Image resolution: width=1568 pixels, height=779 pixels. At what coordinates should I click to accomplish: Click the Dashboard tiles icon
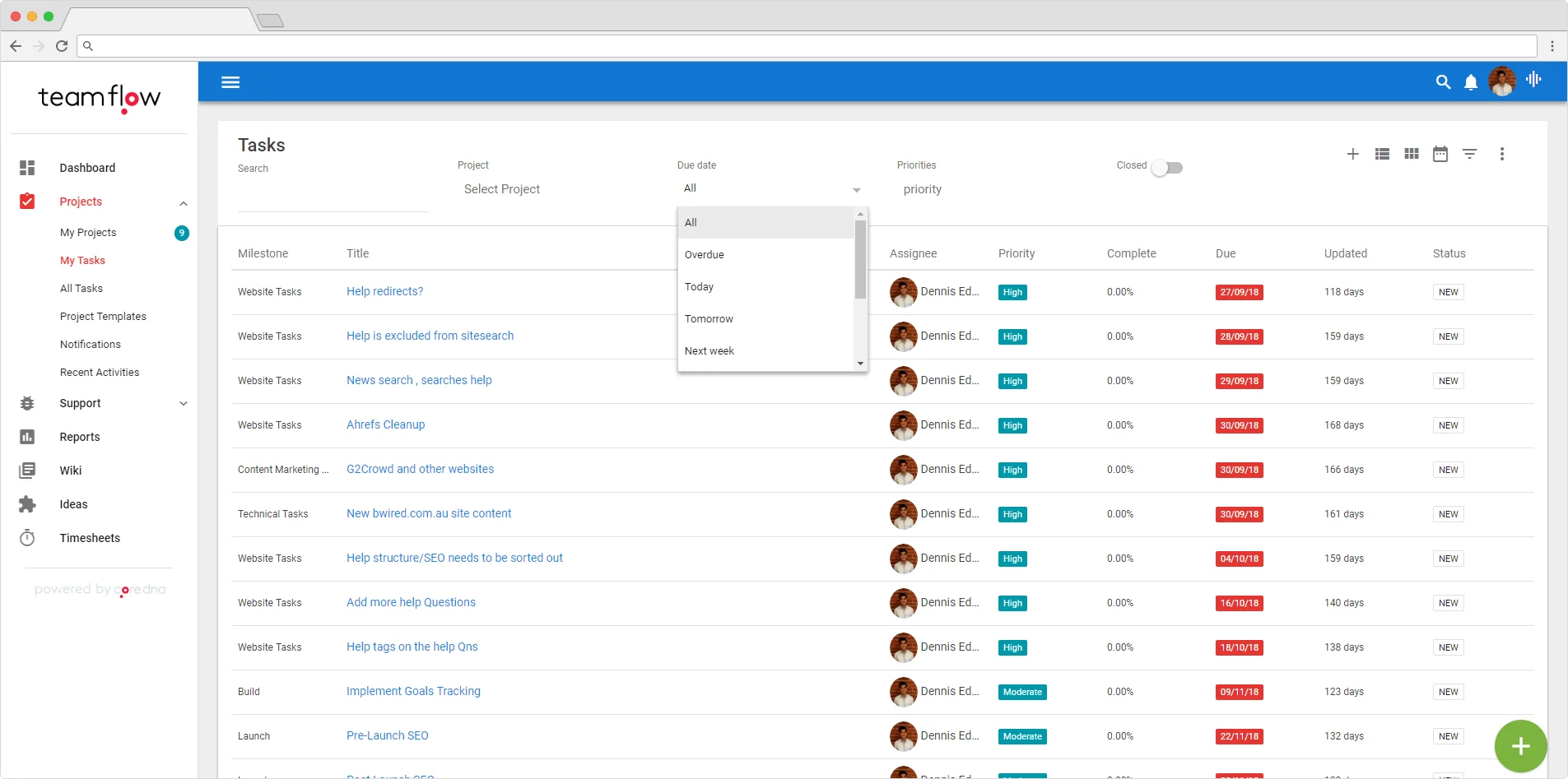click(27, 168)
